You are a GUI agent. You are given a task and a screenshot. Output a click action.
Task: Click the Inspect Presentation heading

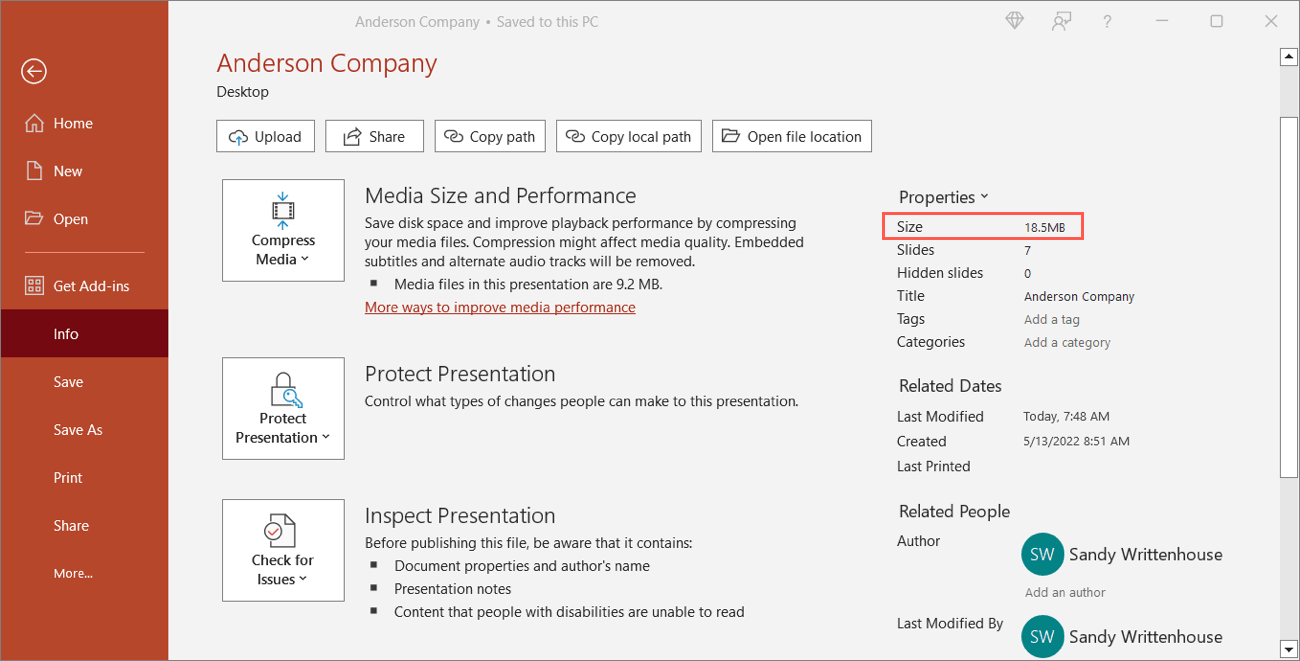click(x=460, y=516)
